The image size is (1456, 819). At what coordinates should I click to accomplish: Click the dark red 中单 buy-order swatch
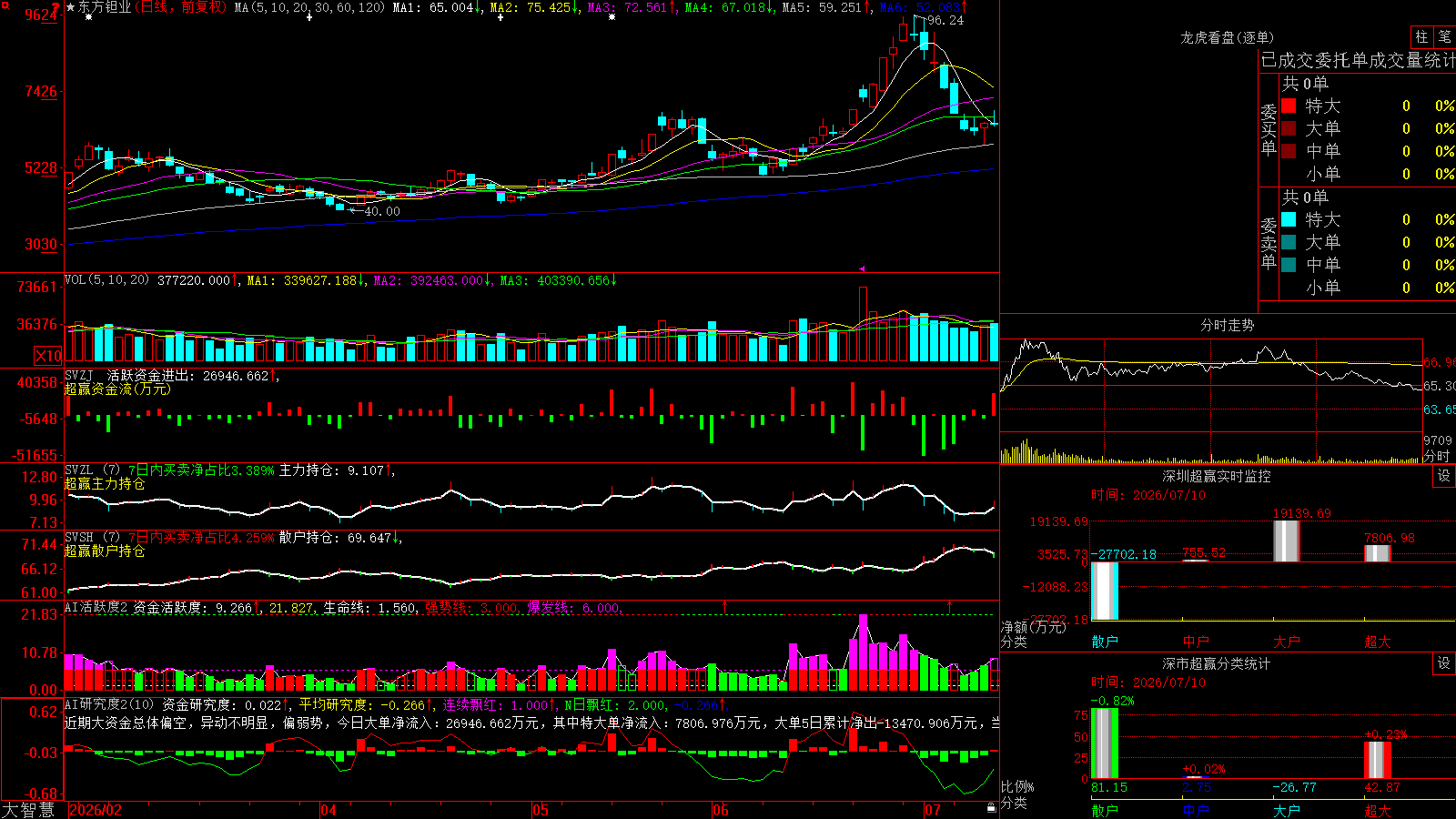(x=1289, y=151)
